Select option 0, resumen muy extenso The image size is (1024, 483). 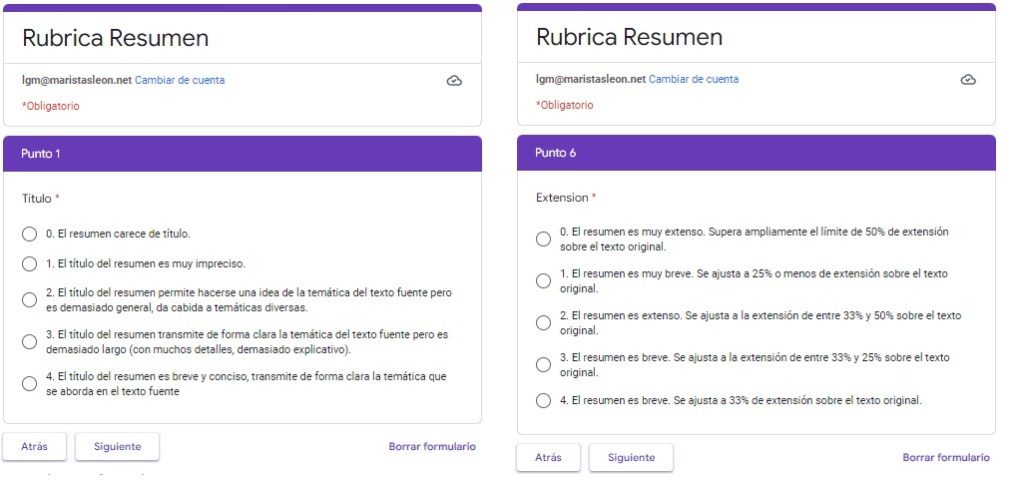point(543,239)
